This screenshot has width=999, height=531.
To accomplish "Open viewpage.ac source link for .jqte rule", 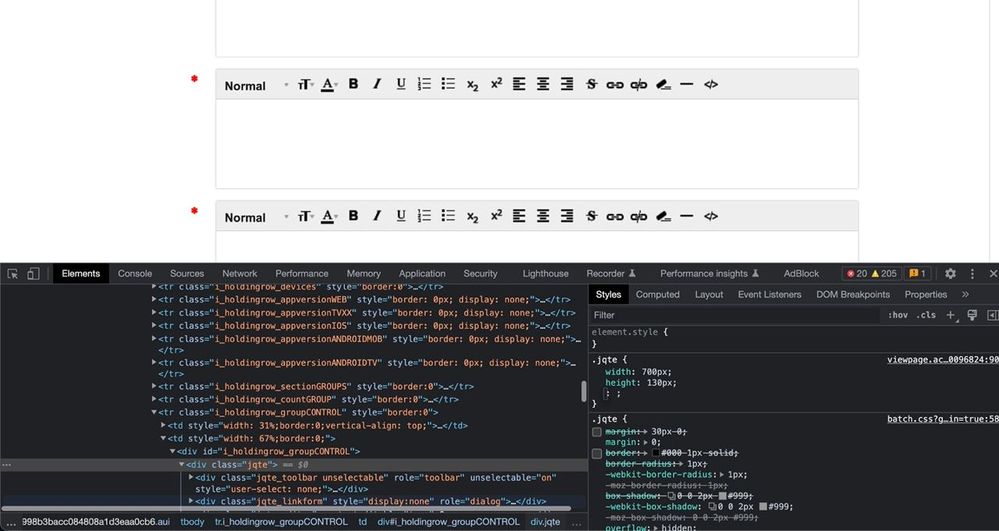I will click(943, 360).
